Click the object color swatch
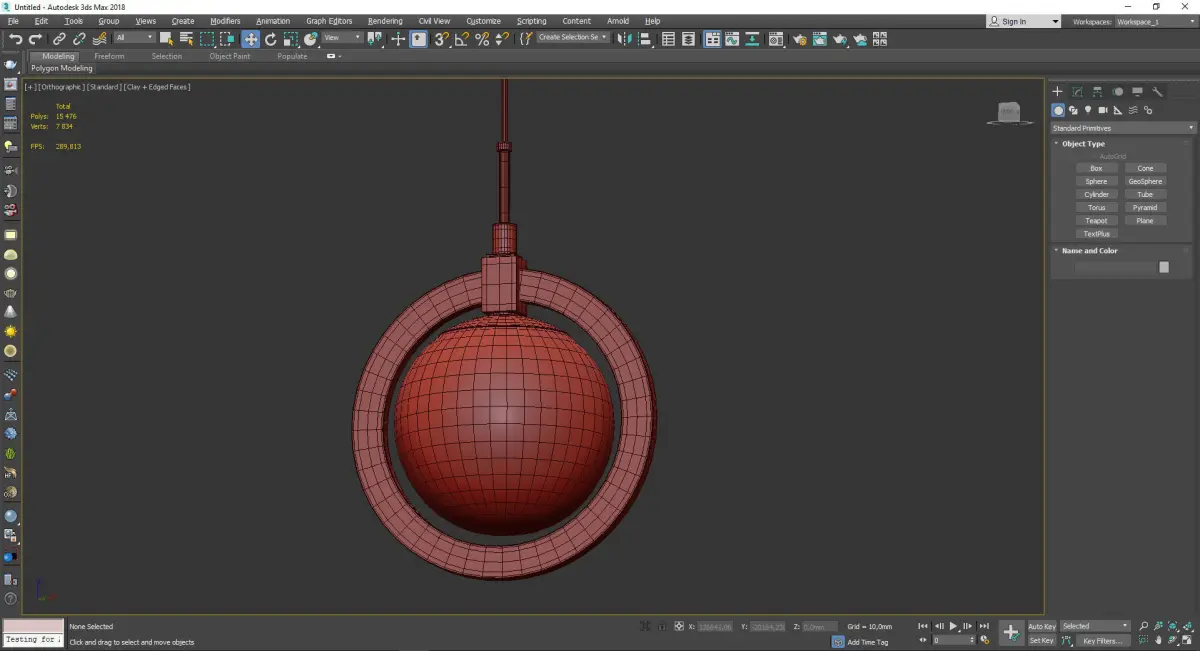 (1163, 267)
